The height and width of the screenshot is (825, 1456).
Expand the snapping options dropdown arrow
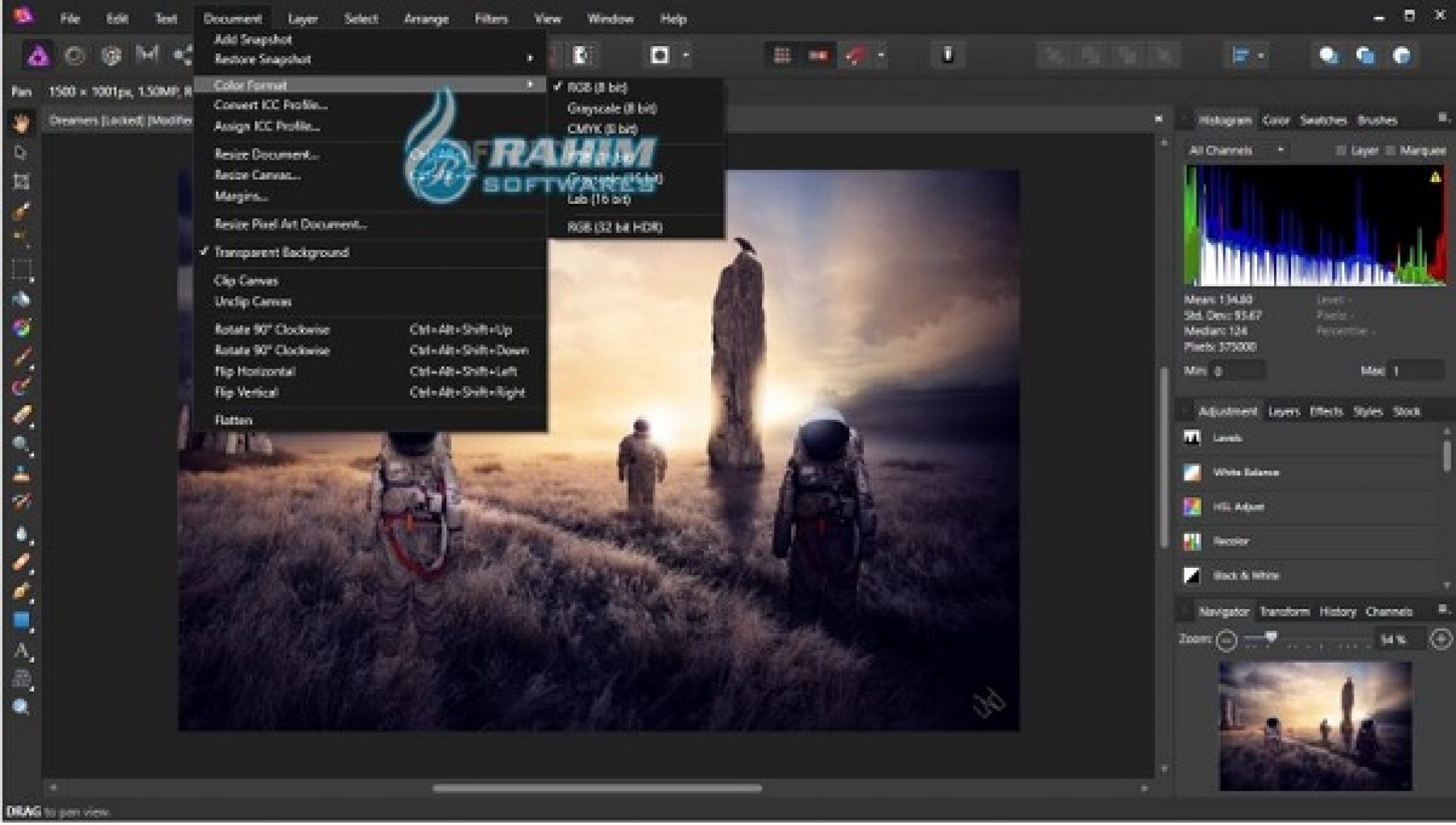coord(881,55)
